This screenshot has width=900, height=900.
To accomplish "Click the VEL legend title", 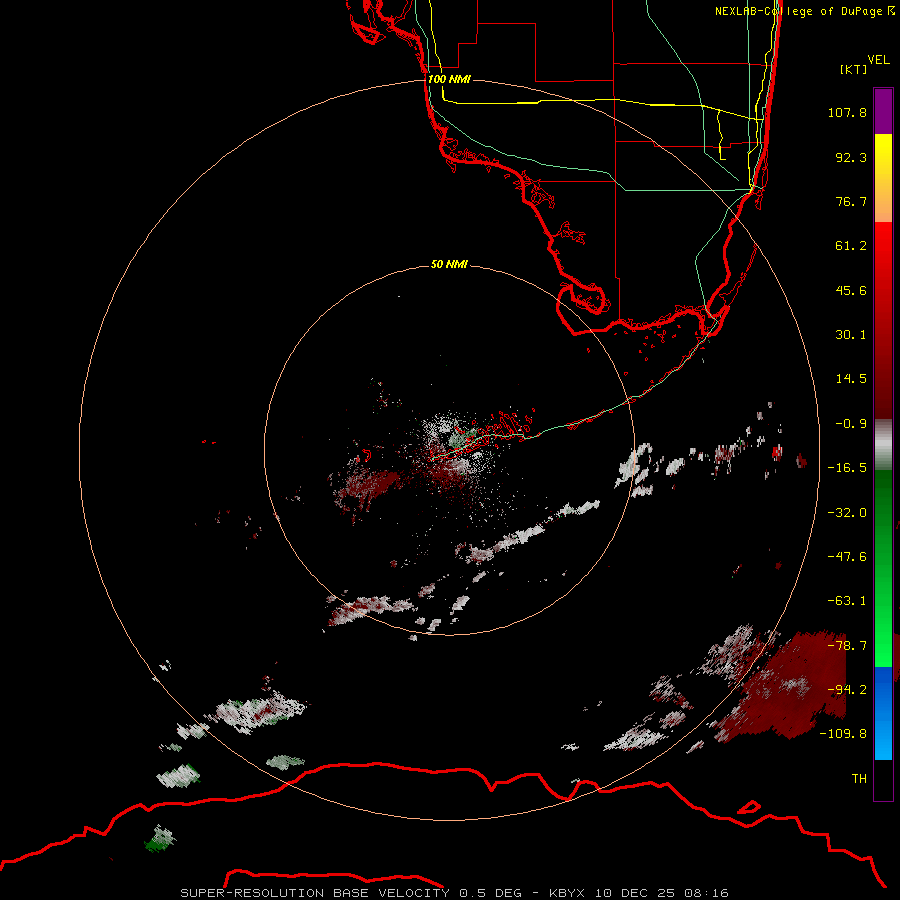I will coord(879,60).
